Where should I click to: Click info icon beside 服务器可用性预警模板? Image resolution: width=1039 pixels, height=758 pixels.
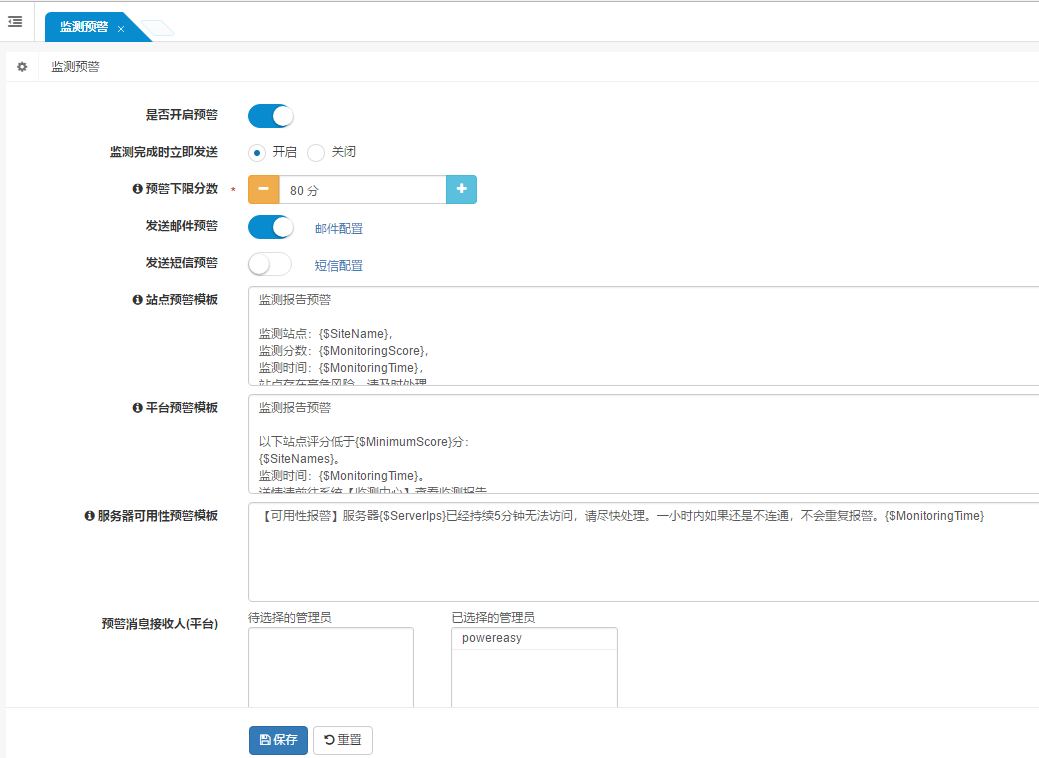click(x=89, y=516)
